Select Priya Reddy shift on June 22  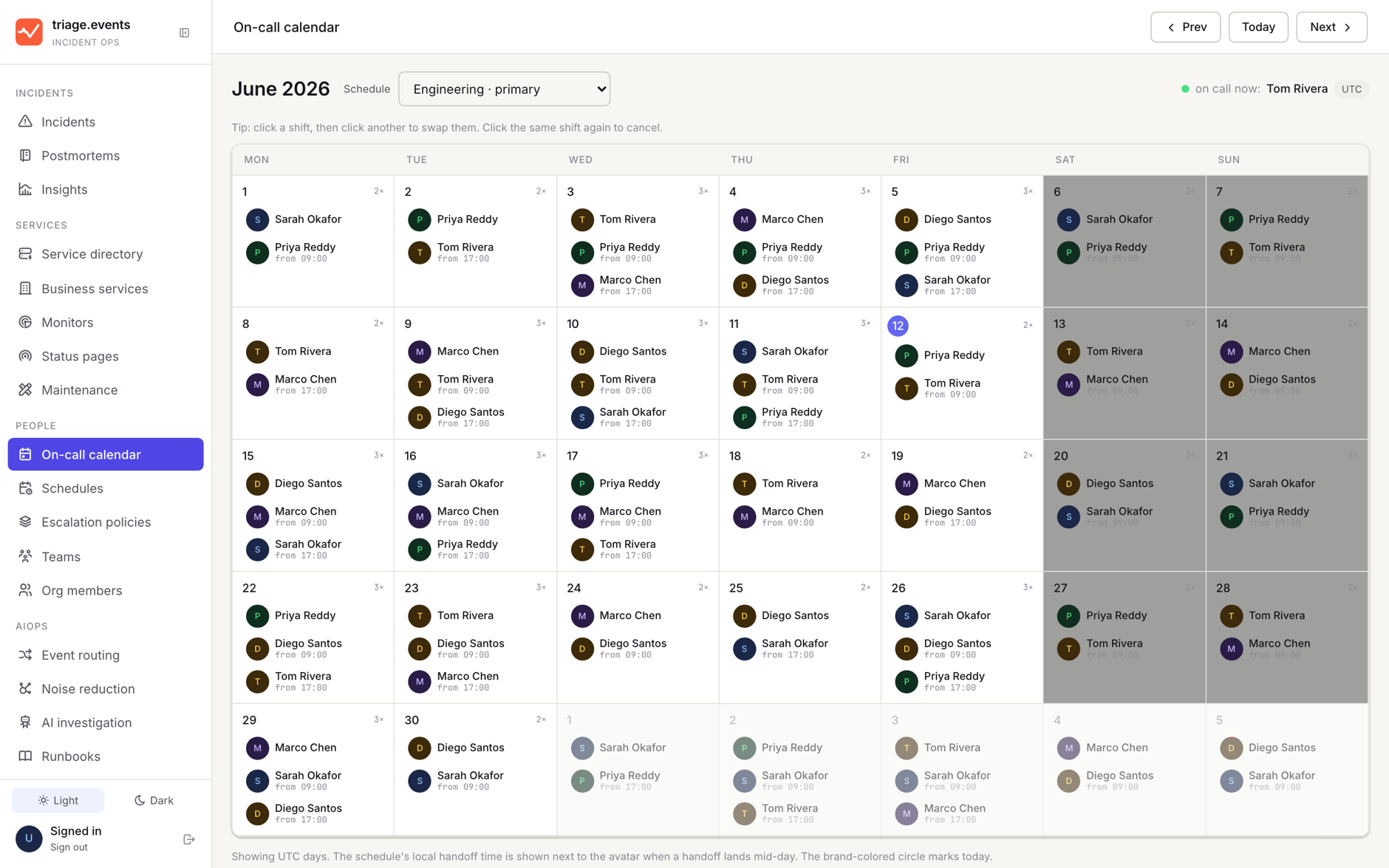pos(312,615)
